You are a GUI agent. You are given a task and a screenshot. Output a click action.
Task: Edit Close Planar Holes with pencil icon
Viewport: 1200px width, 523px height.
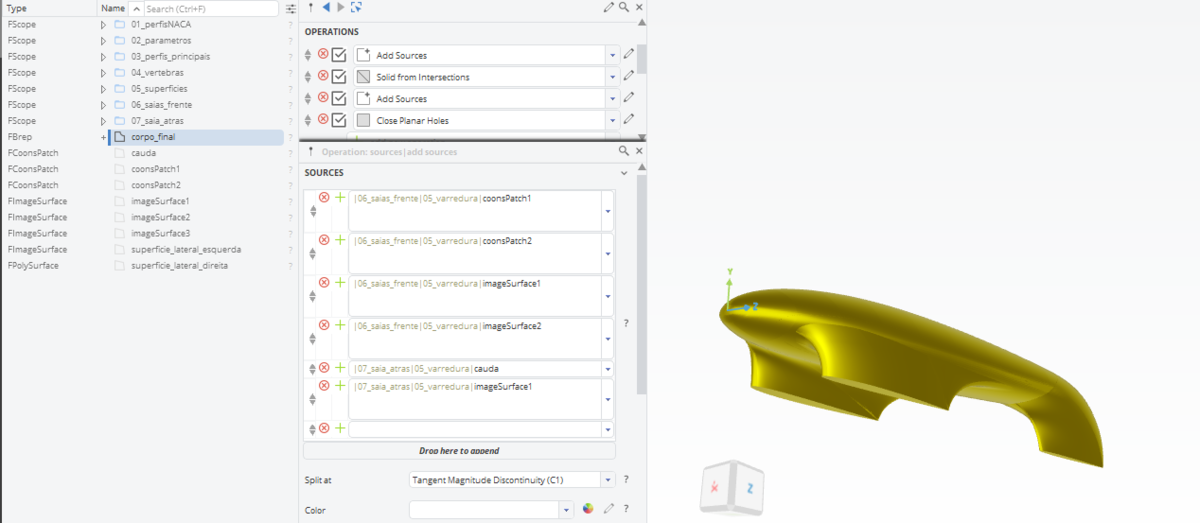628,120
